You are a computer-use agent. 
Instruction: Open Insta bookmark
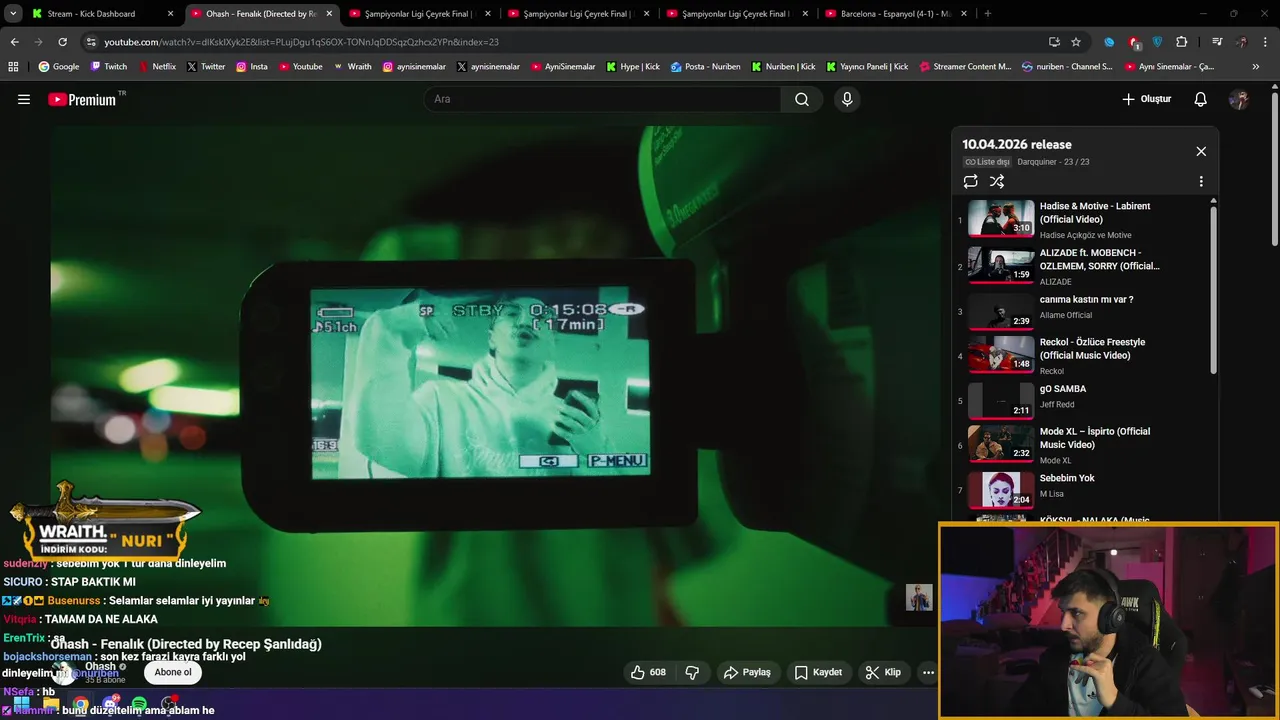(251, 67)
